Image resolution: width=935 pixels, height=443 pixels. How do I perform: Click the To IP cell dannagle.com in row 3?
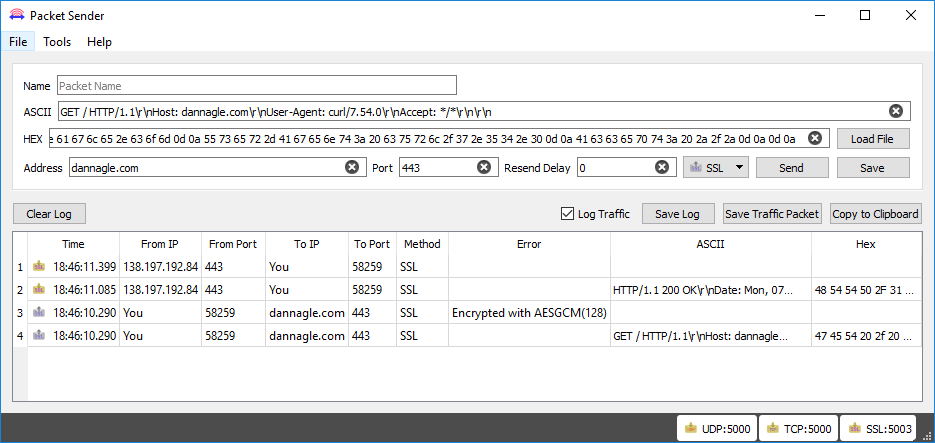click(x=306, y=312)
